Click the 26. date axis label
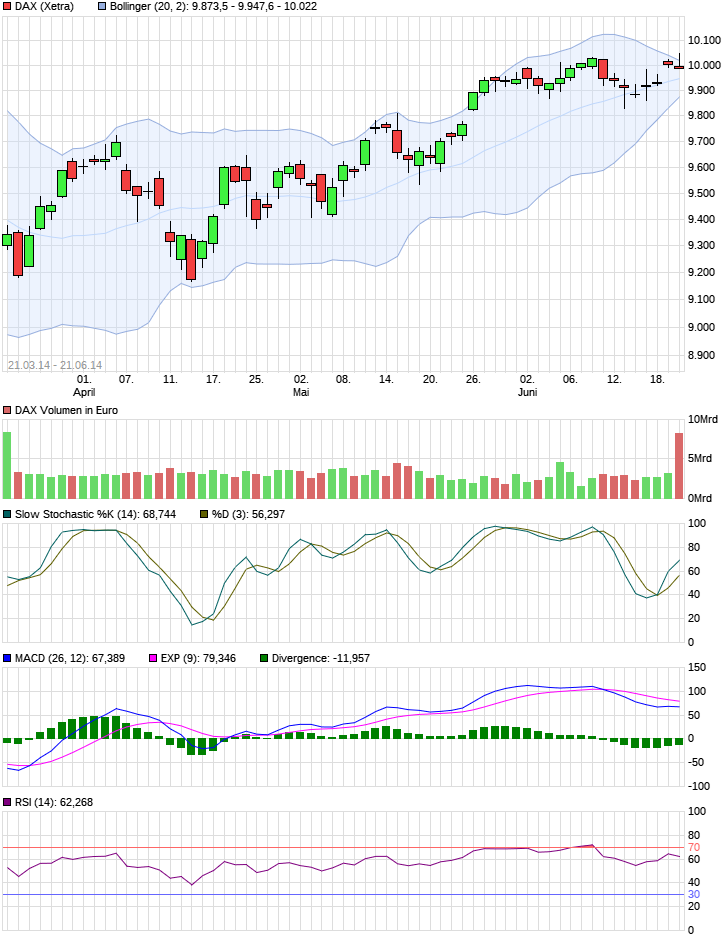This screenshot has width=726, height=940. pos(473,379)
